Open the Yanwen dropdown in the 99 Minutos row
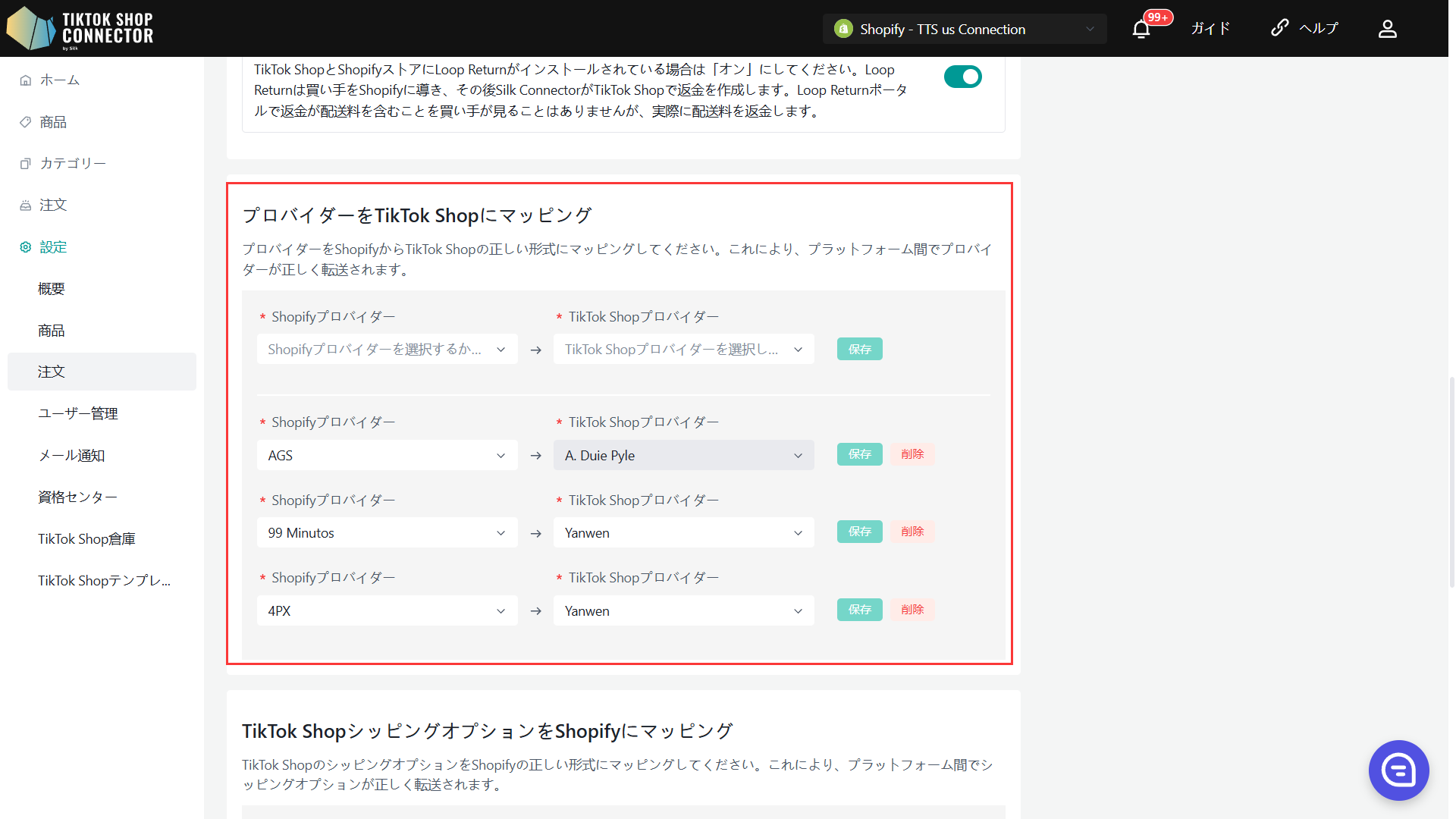Screen dimensions: 1456x819 684,532
